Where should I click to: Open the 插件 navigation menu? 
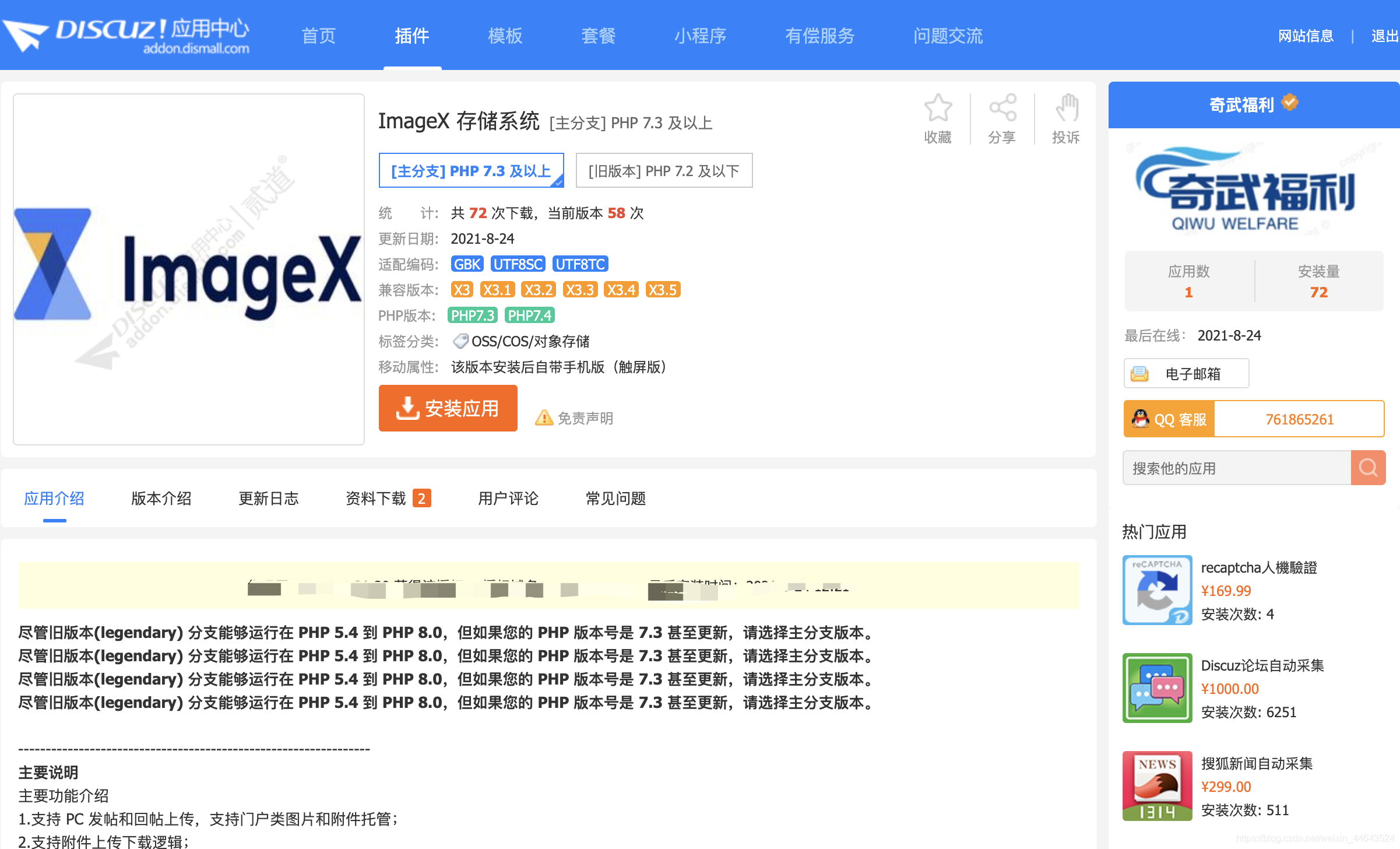pyautogui.click(x=412, y=36)
